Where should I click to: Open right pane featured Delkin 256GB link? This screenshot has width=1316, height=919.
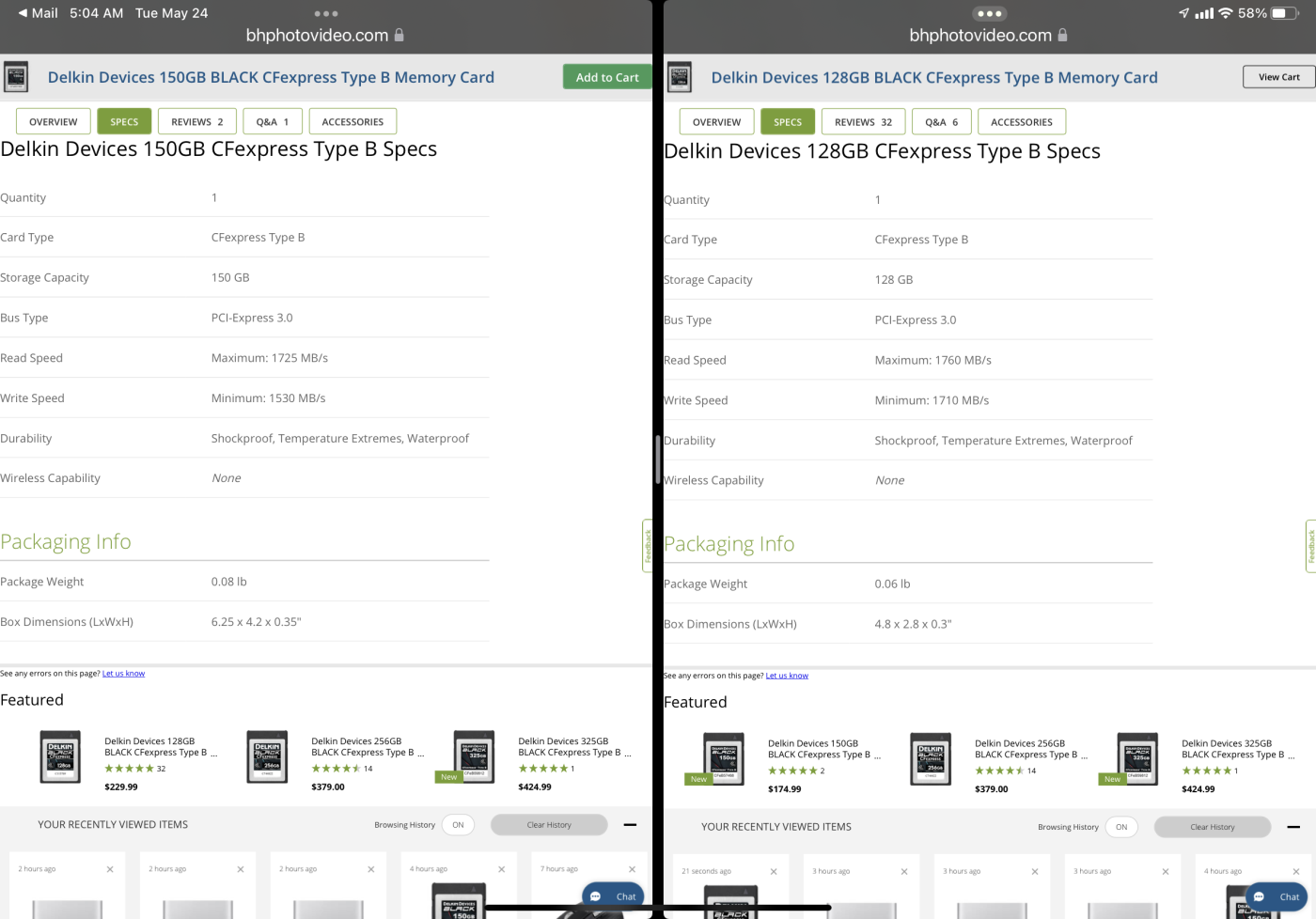pyautogui.click(x=1031, y=749)
